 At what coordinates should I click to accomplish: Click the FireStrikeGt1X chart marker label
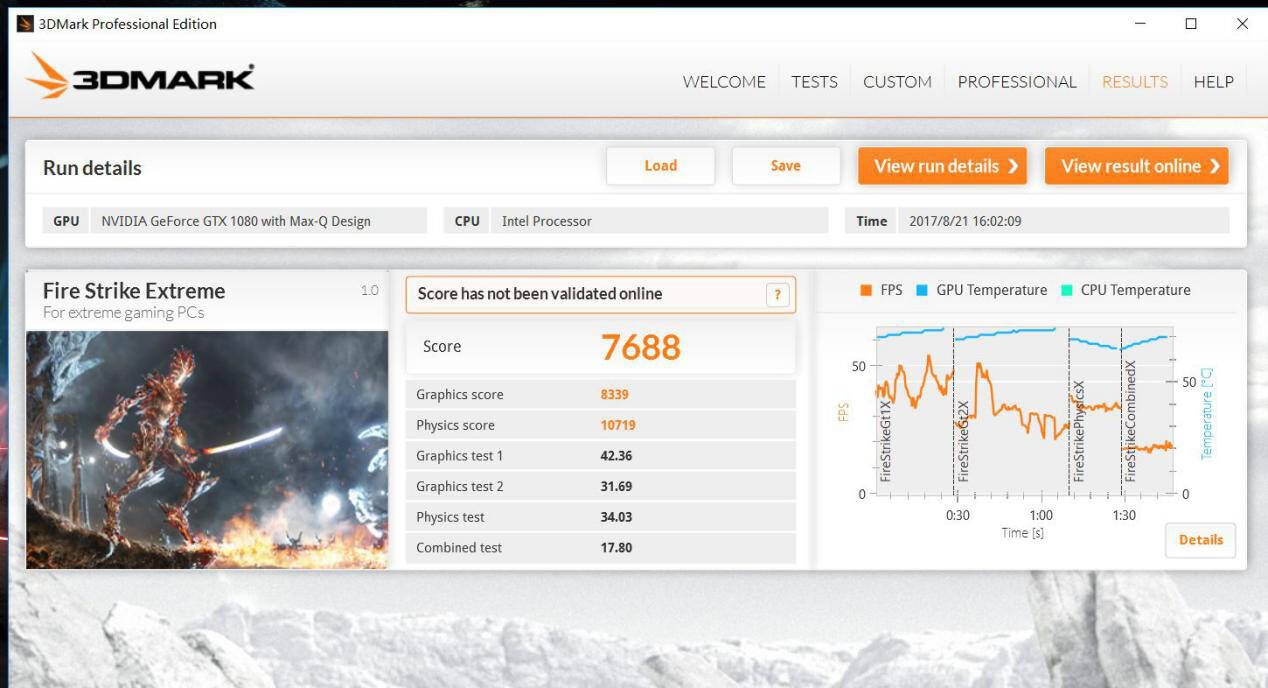point(886,441)
